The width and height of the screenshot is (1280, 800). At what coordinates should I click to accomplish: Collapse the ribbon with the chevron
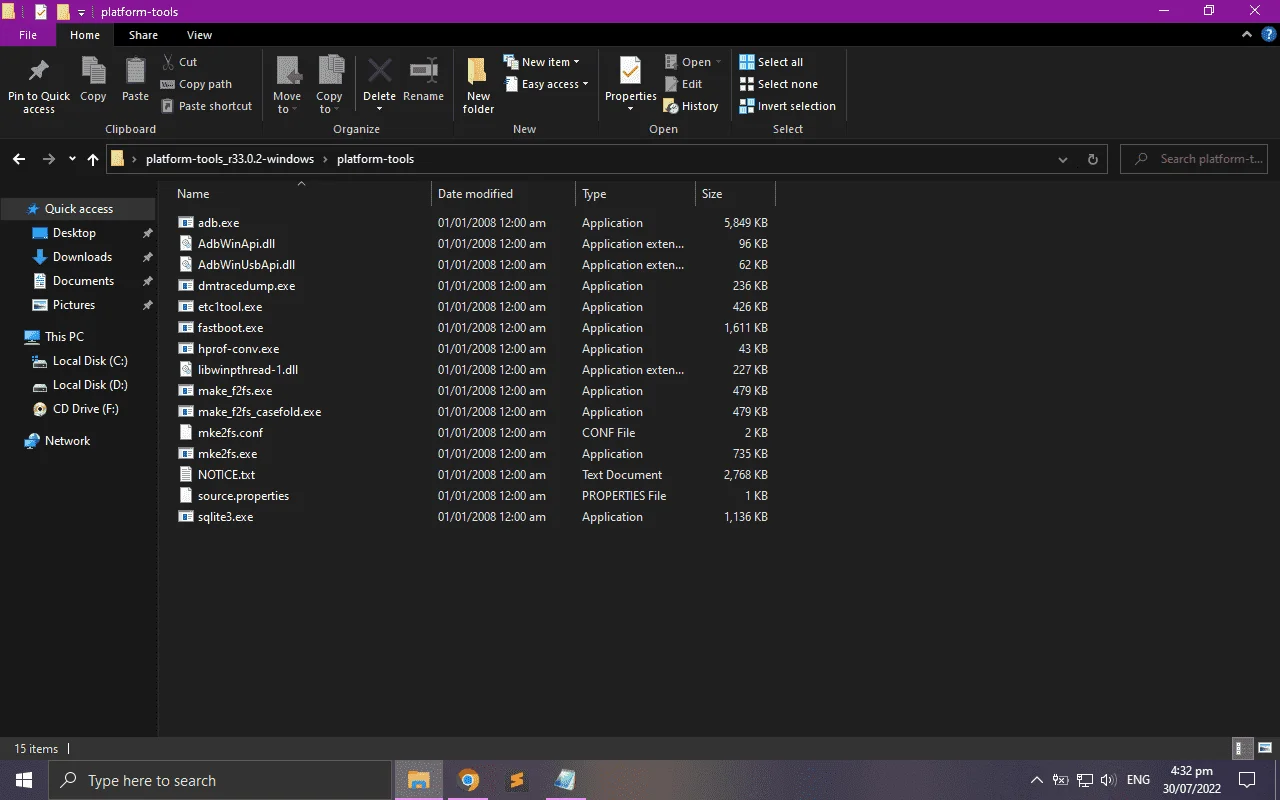click(1247, 35)
